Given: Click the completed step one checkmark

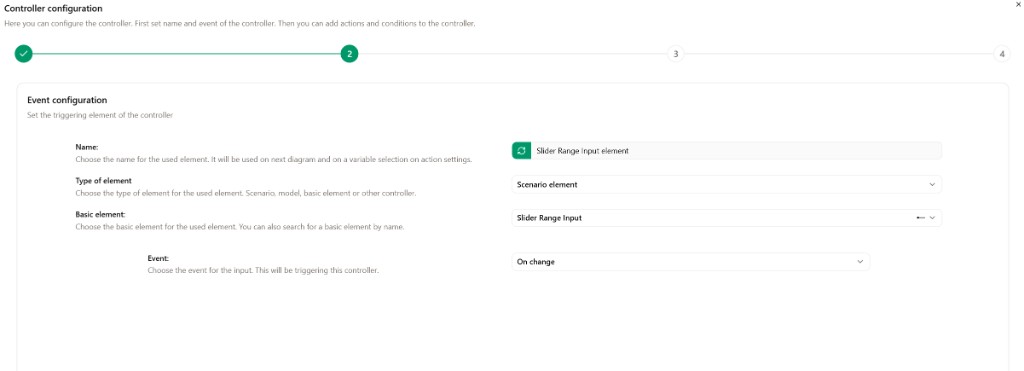Looking at the screenshot, I should 24,54.
